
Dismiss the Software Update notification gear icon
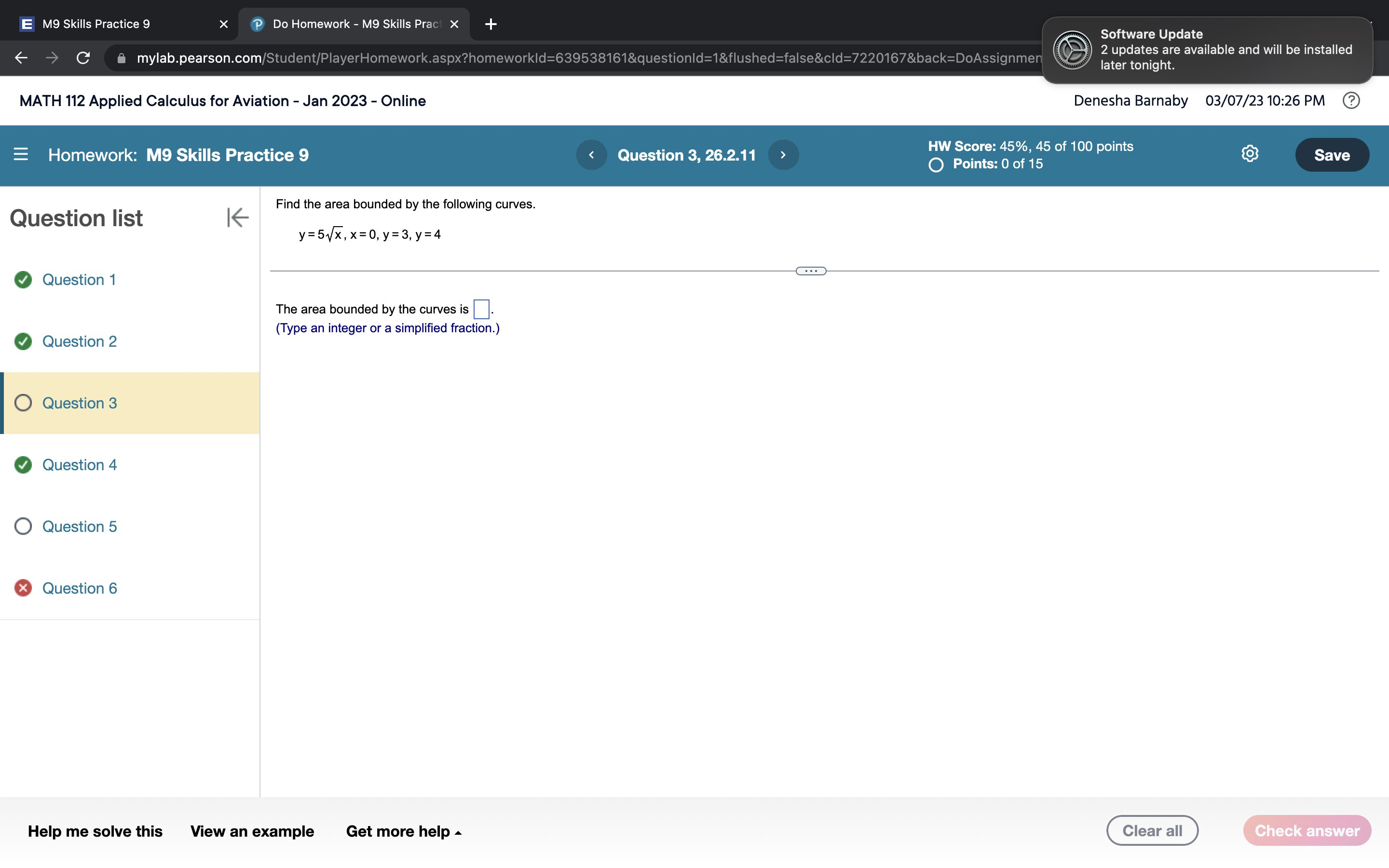(x=1072, y=50)
